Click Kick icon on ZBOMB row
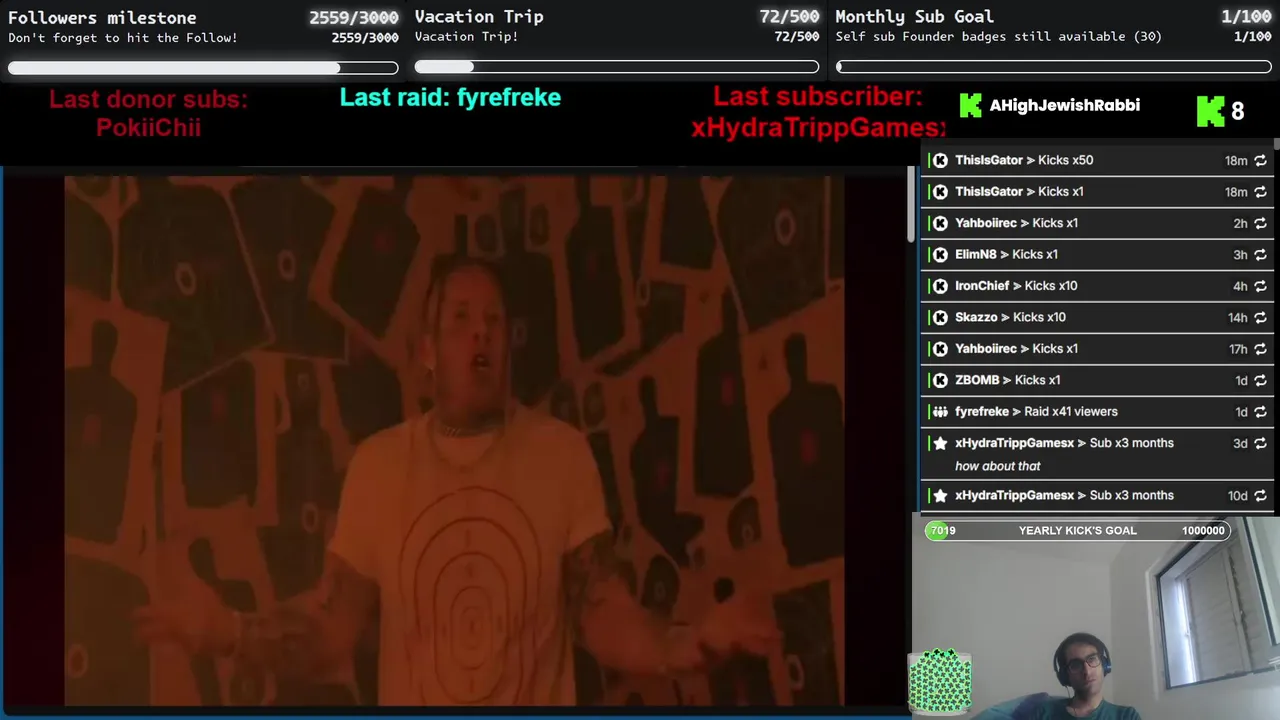The width and height of the screenshot is (1280, 720). pyautogui.click(x=940, y=380)
